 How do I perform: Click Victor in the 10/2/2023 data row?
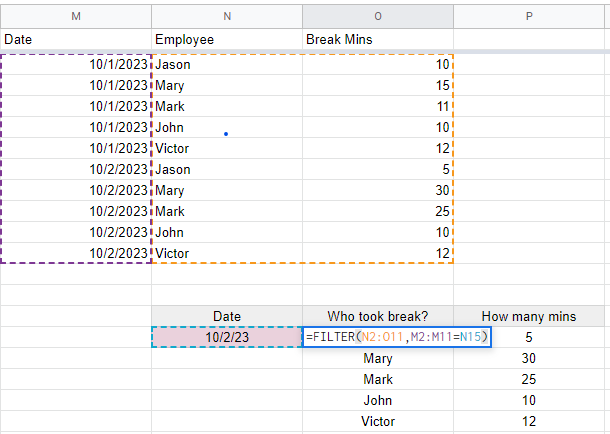click(x=227, y=253)
